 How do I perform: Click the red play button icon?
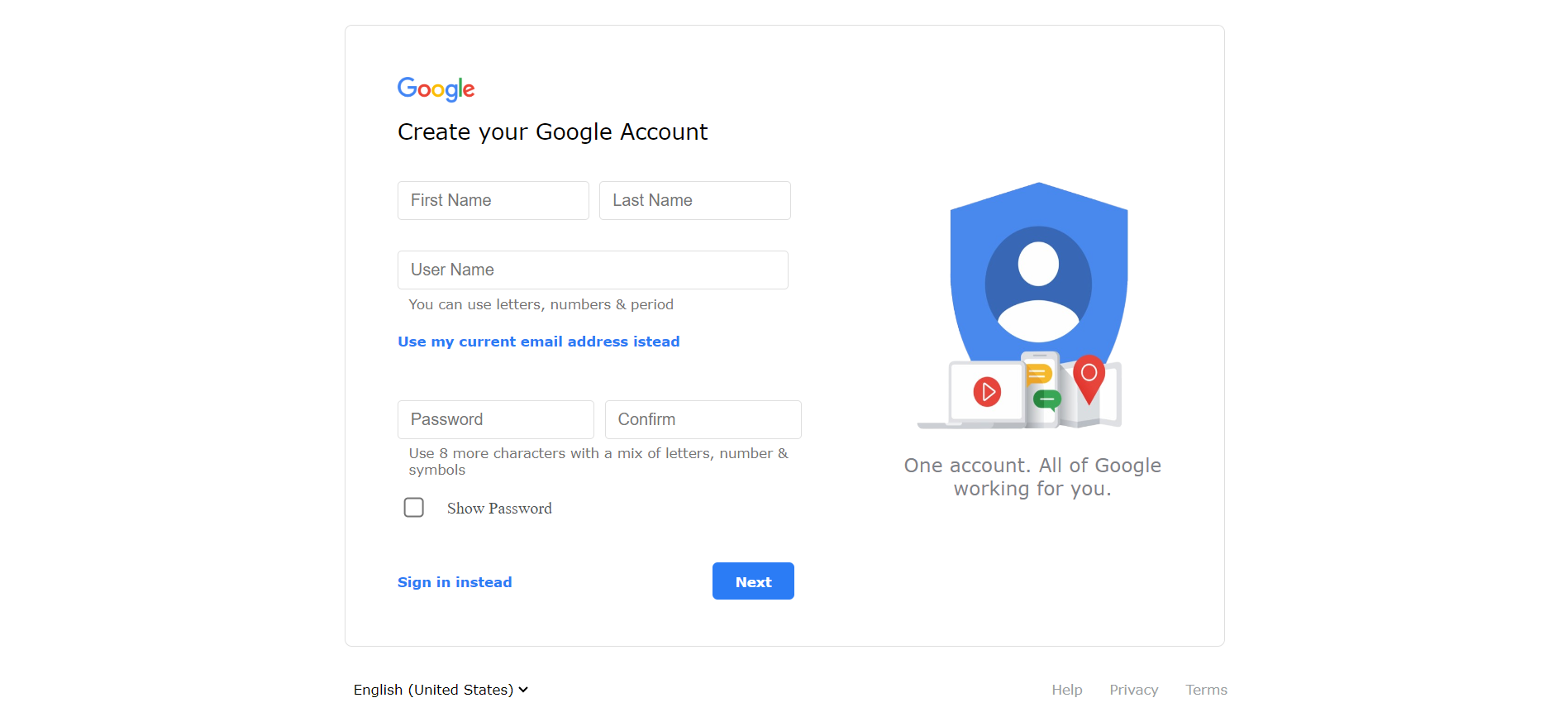[x=987, y=391]
